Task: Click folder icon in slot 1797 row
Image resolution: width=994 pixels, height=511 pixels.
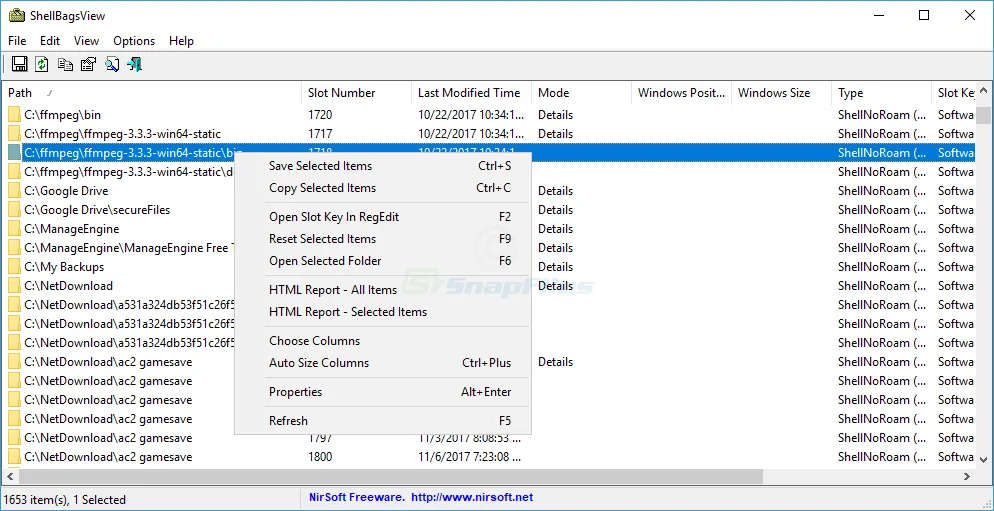Action: click(15, 438)
